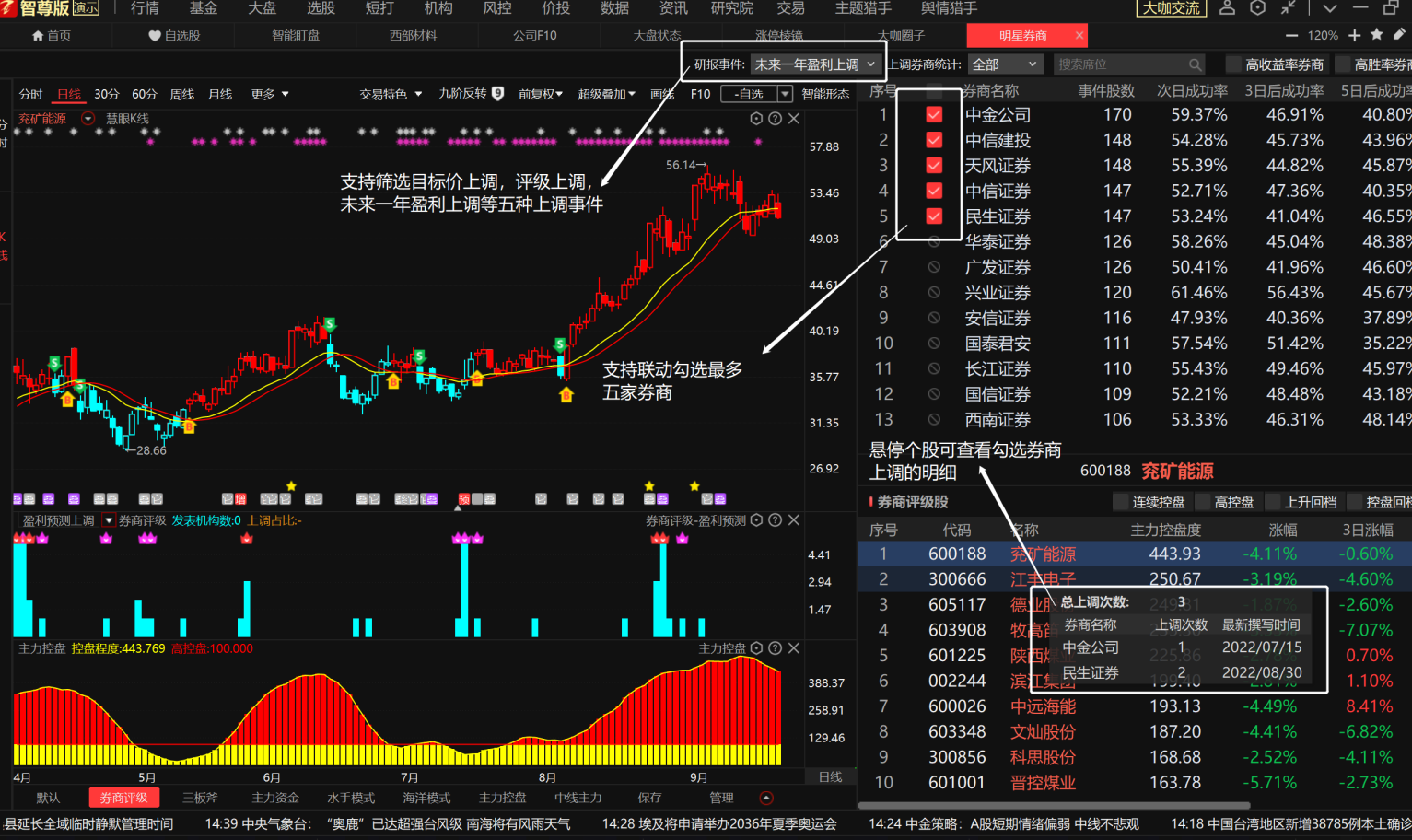
Task: Click the 九阶反转 shield icon
Action: coord(498,93)
